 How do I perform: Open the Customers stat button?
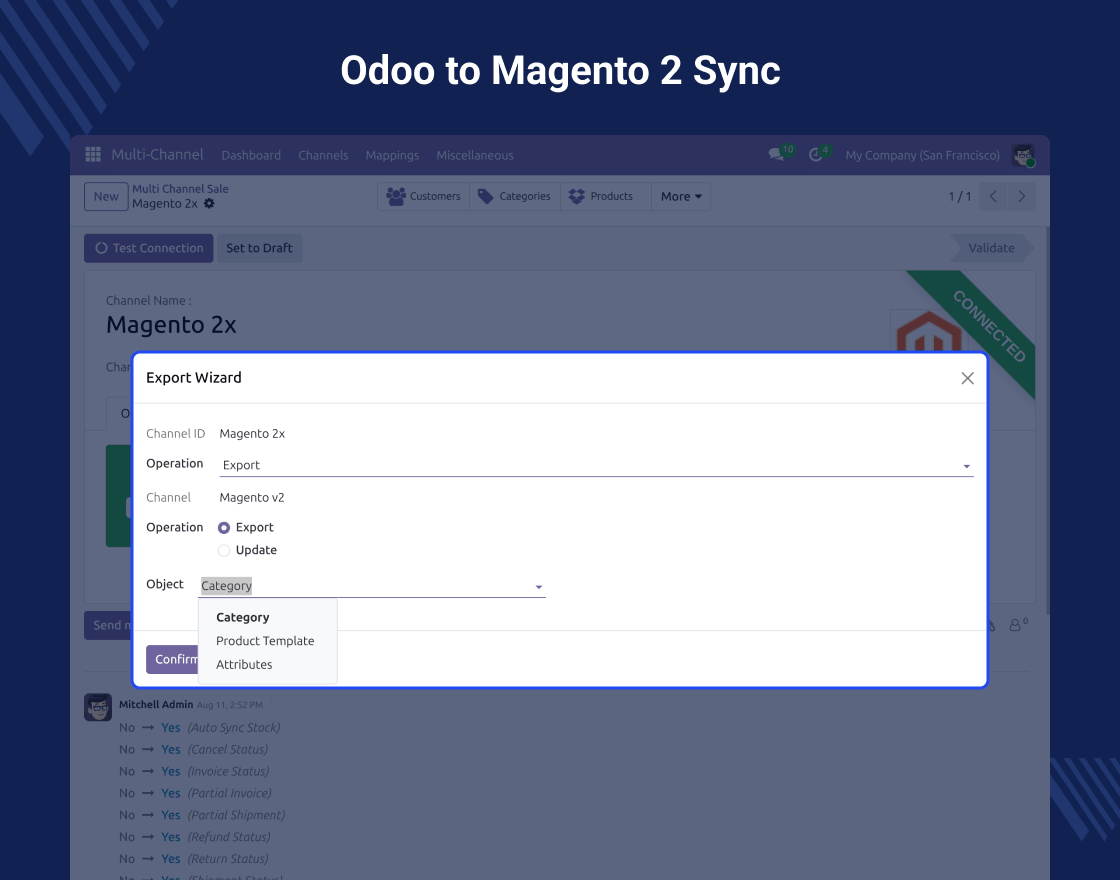423,196
